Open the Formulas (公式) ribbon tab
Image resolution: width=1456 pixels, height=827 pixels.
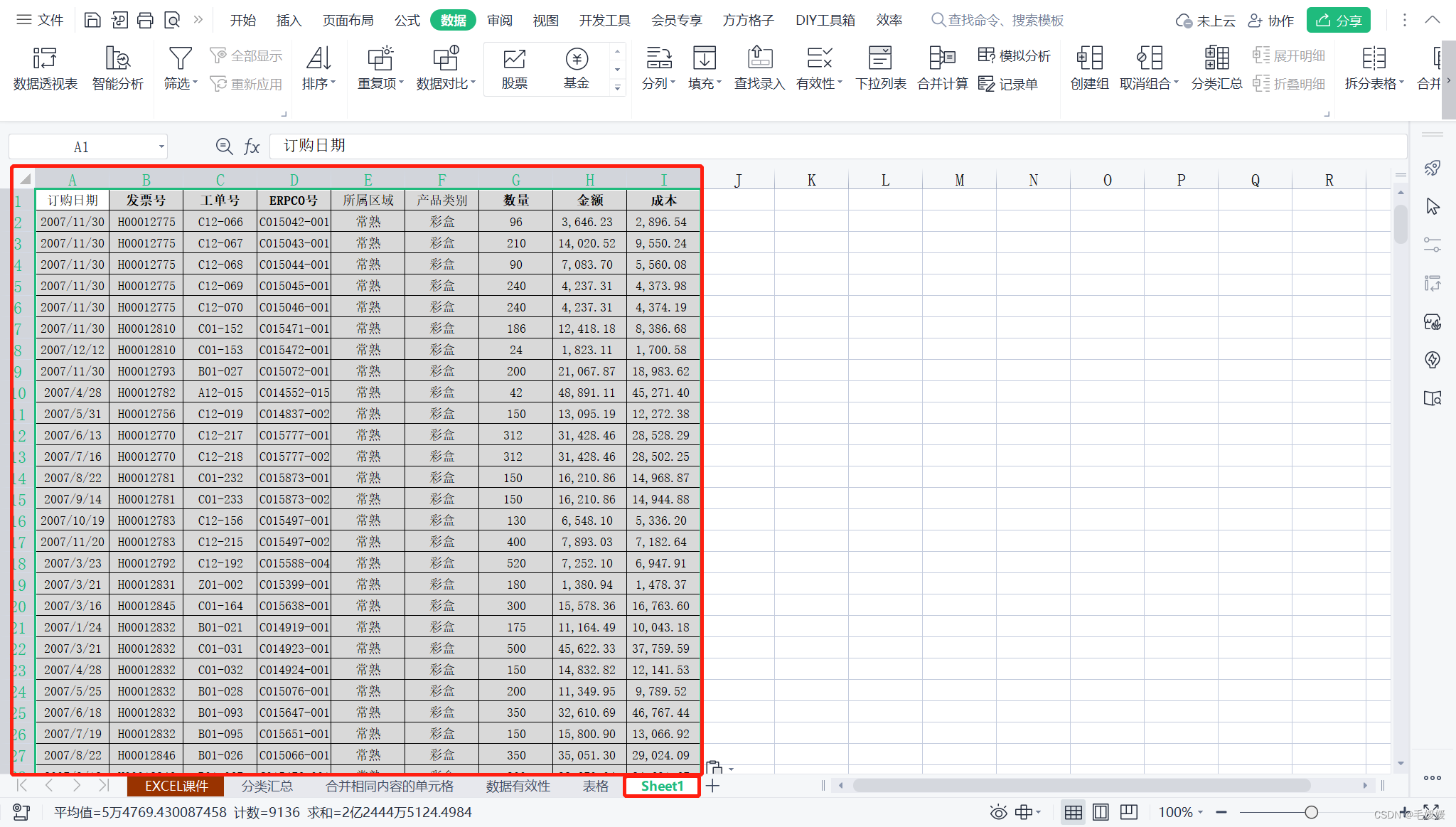pos(407,20)
